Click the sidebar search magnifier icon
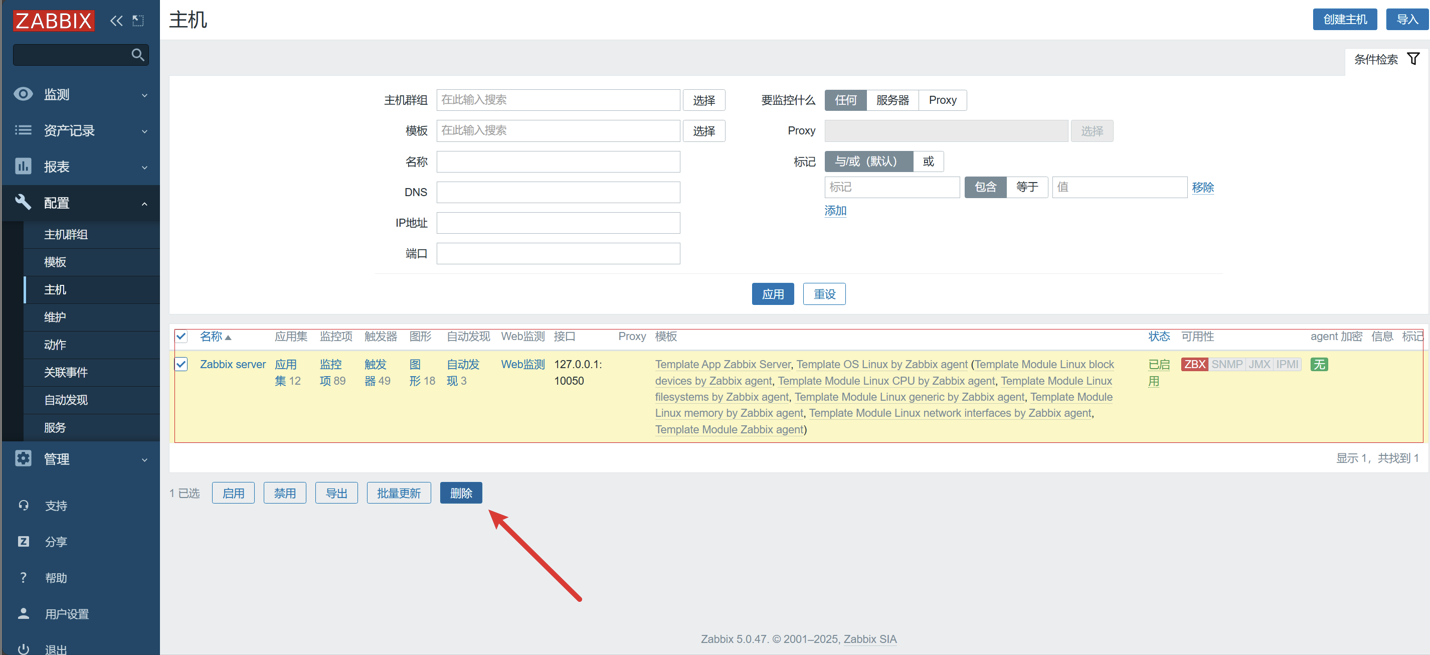Image resolution: width=1430 pixels, height=655 pixels. pyautogui.click(x=138, y=55)
